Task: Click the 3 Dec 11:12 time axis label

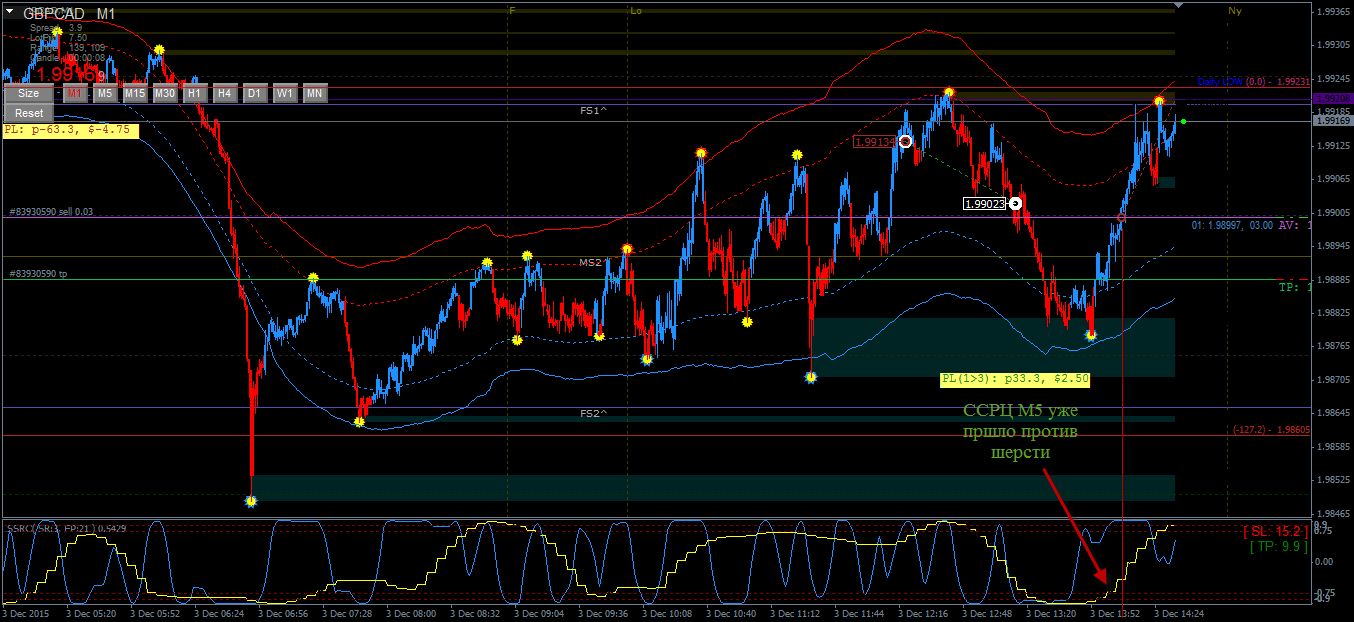Action: 795,613
